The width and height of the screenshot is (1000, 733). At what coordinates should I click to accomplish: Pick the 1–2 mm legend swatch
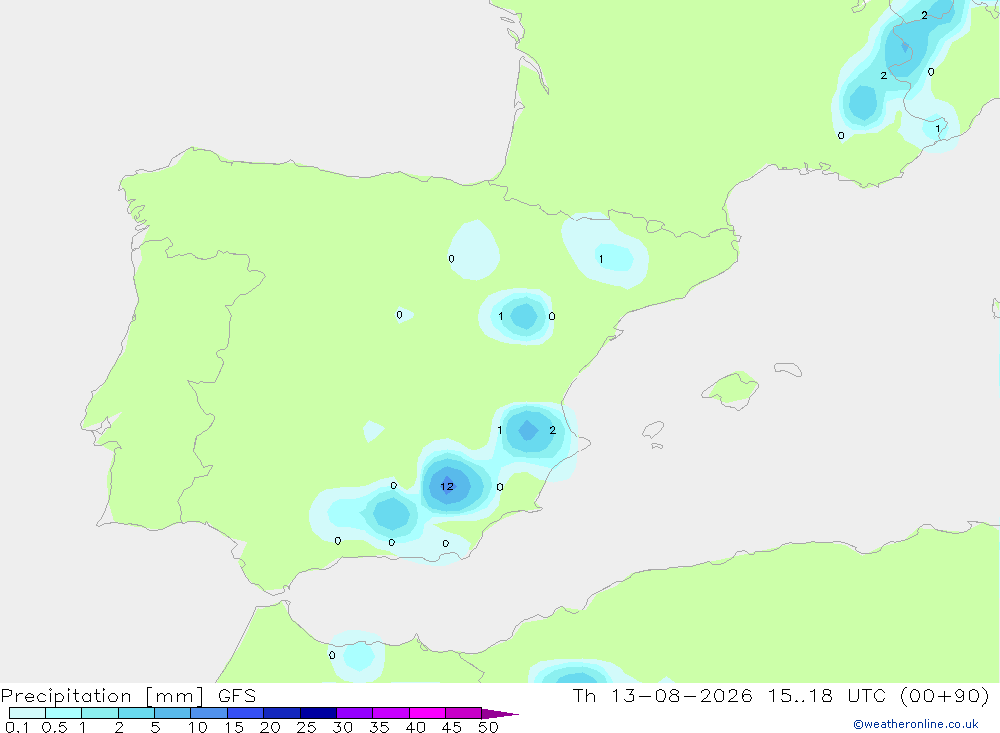[x=100, y=713]
